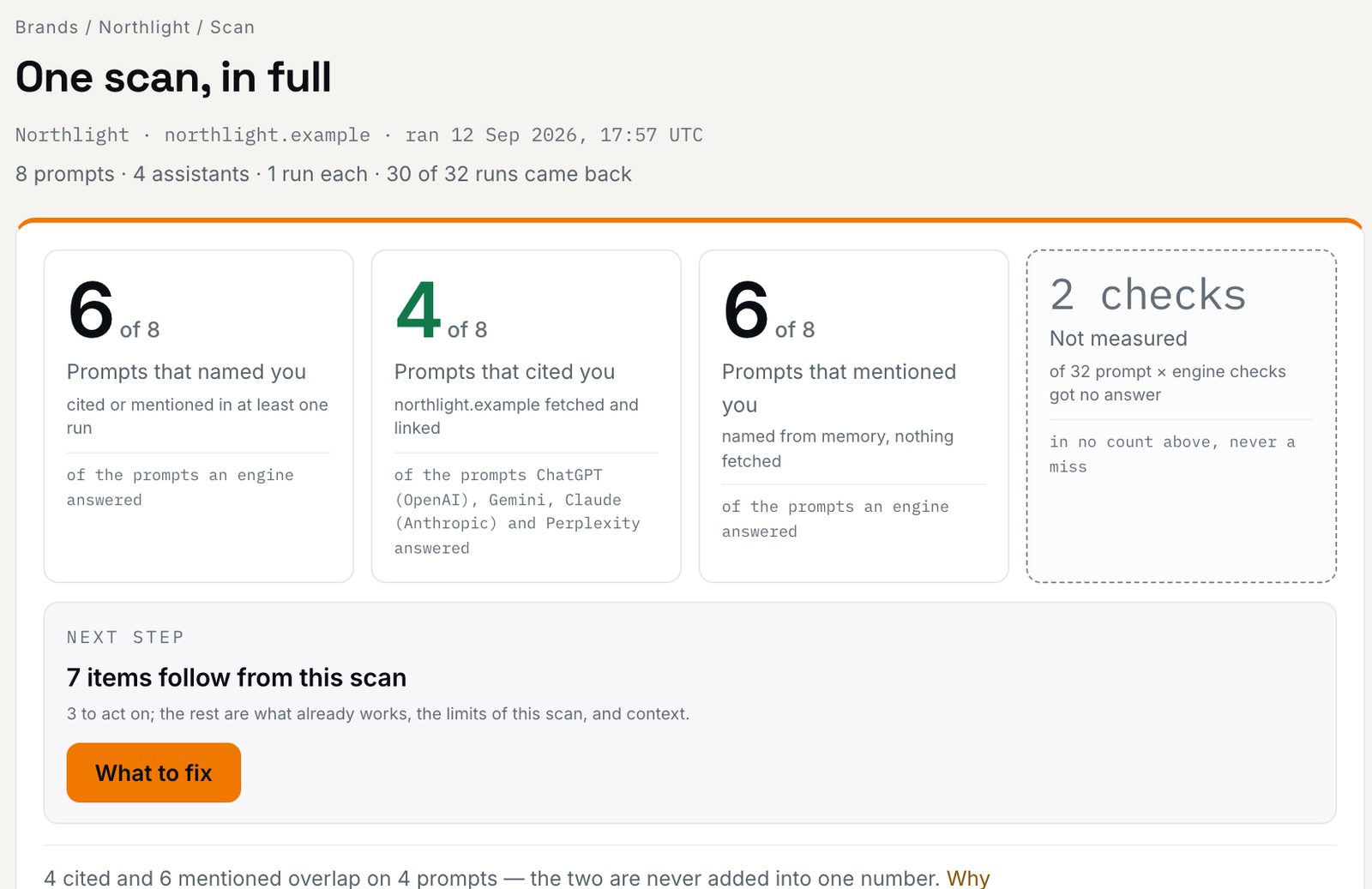Select the 'Prompts that named you' card heading
The width and height of the screenshot is (1372, 889).
[186, 371]
